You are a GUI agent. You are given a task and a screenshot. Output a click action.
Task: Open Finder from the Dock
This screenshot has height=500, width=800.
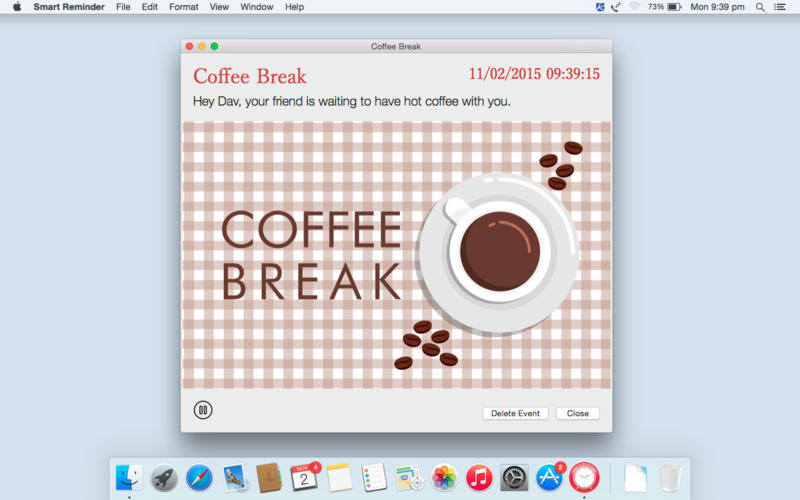coord(129,478)
